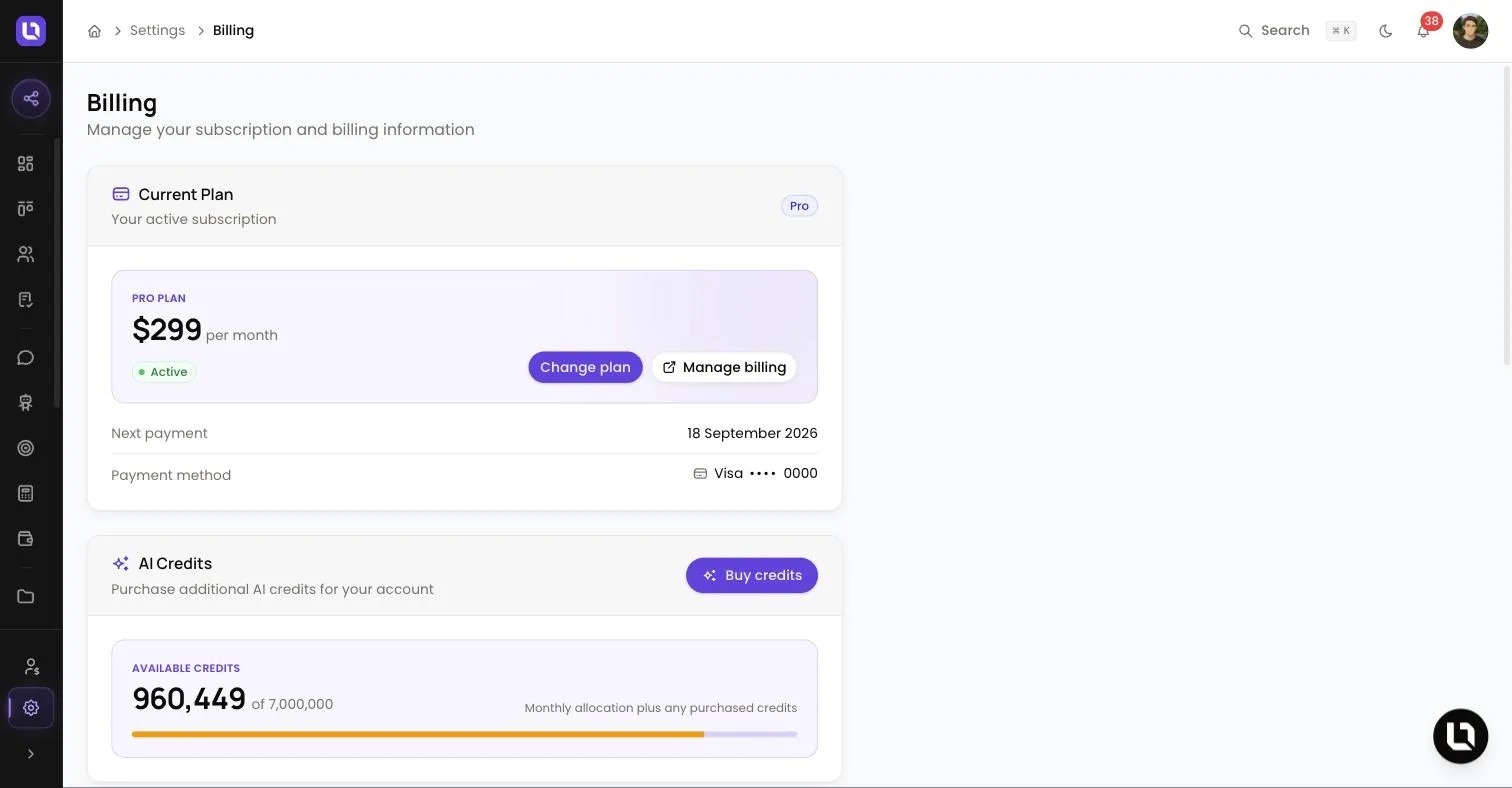Open the user with dollar sign icon

click(31, 666)
